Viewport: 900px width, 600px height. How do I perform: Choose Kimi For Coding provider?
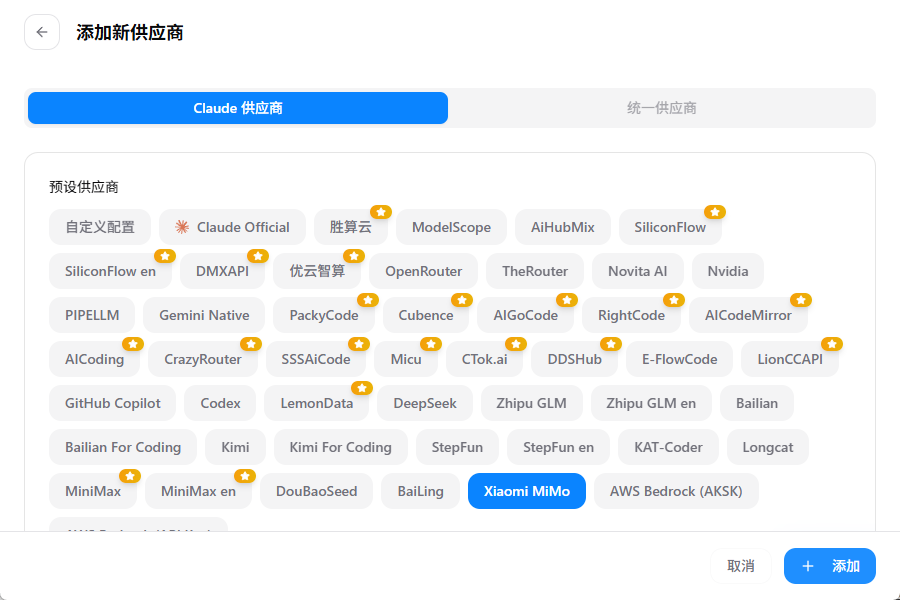[340, 447]
